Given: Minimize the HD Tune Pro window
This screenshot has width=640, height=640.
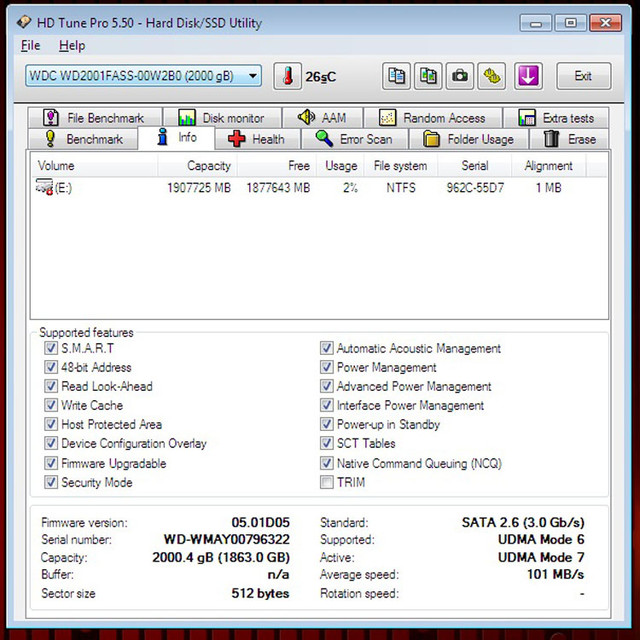Looking at the screenshot, I should (x=536, y=23).
